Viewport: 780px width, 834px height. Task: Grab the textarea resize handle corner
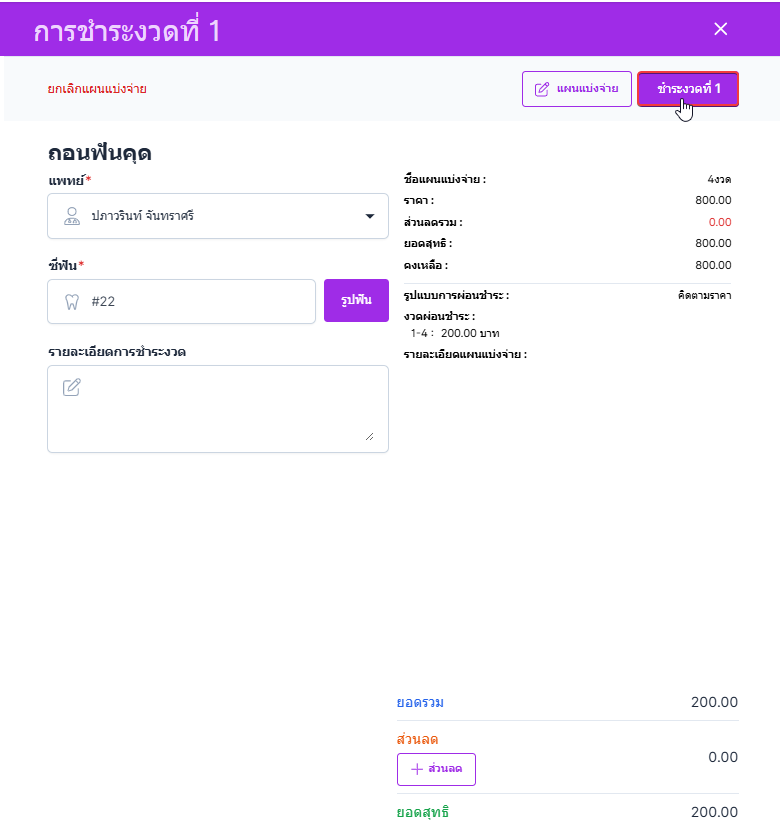pyautogui.click(x=369, y=435)
